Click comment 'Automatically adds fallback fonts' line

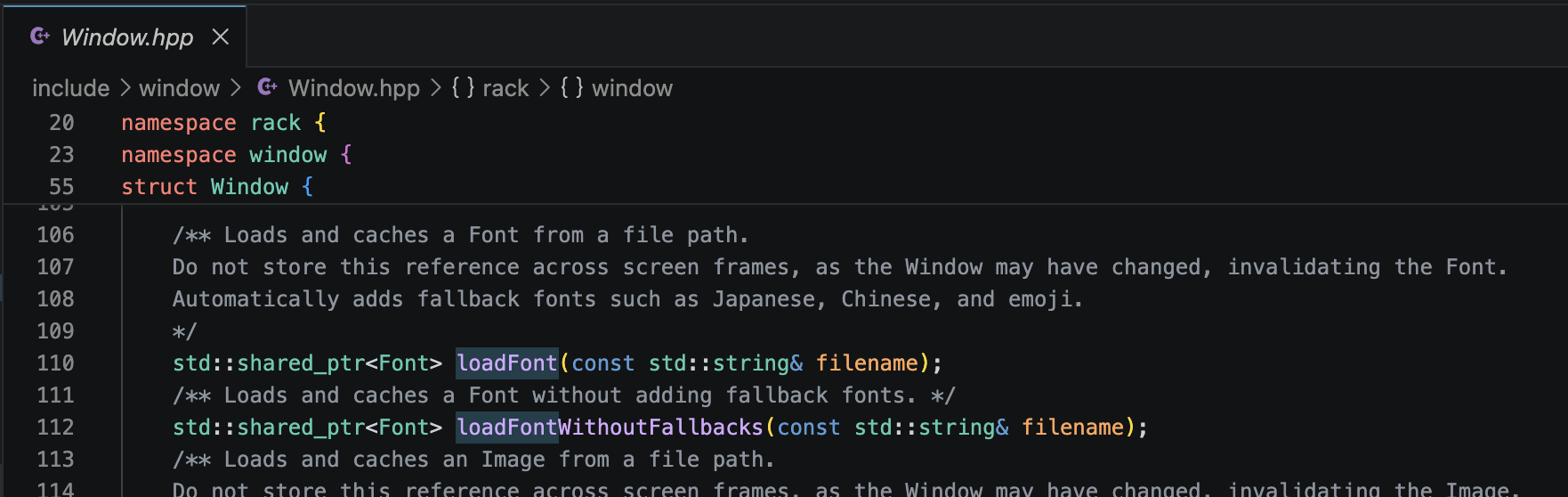pos(627,299)
